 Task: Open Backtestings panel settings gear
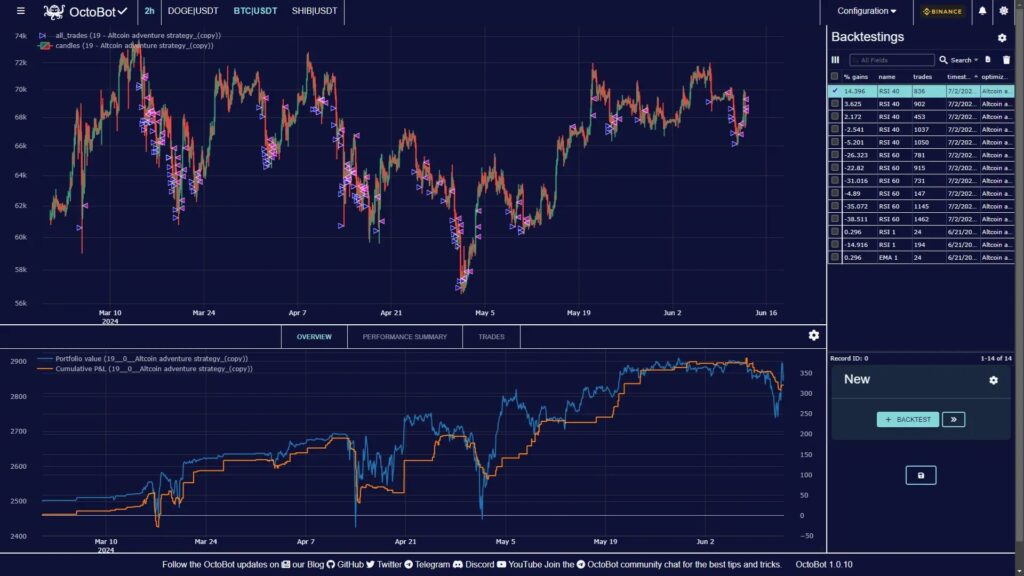1002,38
